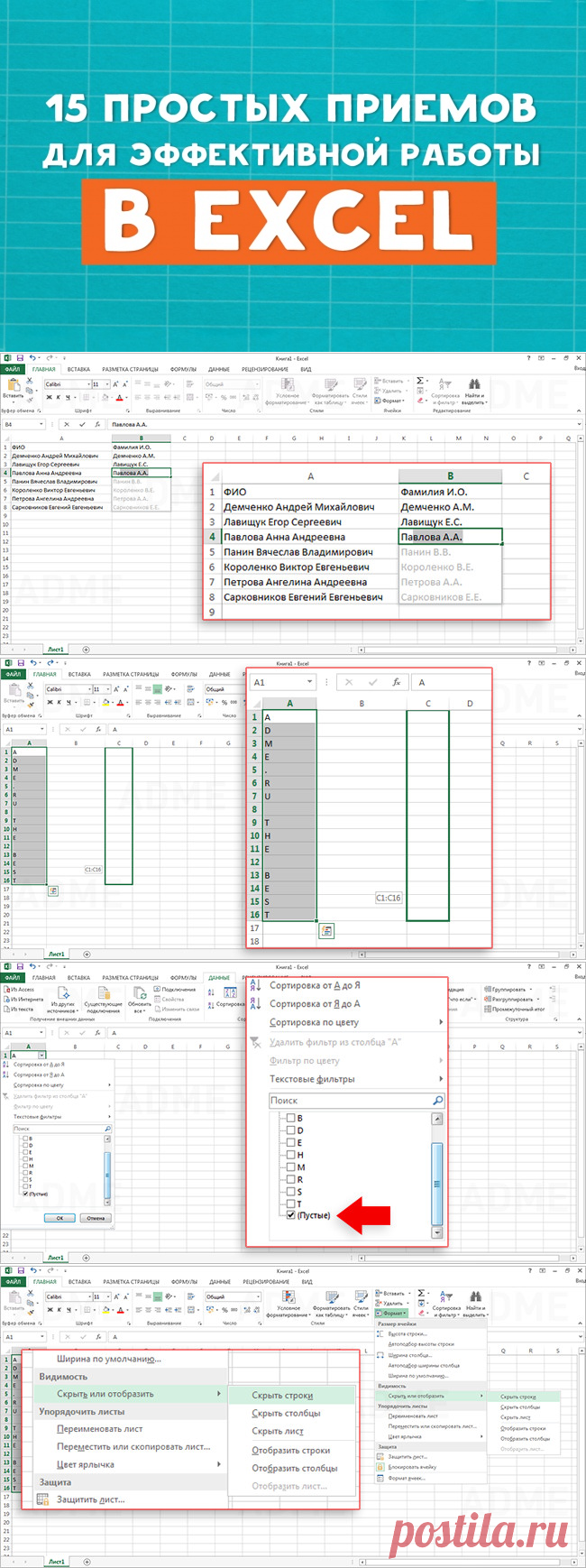Viewport: 586px width, 1568px height.
Task: Click scrollbar thumb of enlarged filter checkbox list
Action: point(437,1183)
